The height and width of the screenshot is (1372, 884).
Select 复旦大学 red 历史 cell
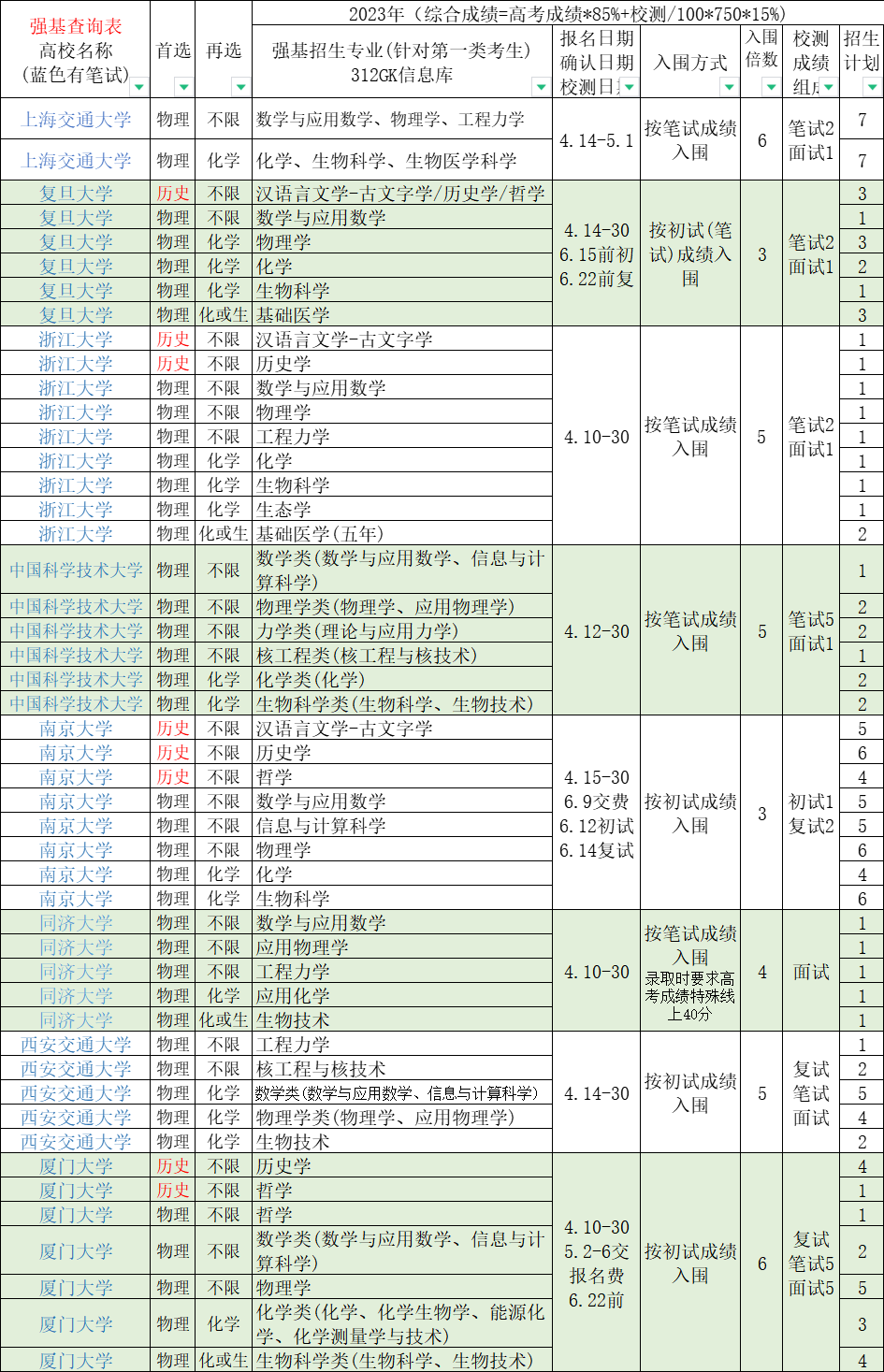coord(173,193)
